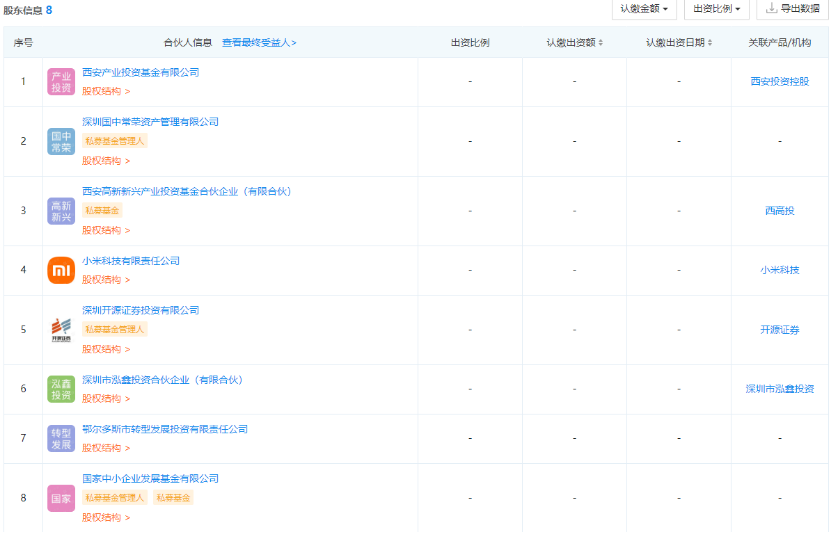Click the 国中常荣 company logo icon

[x=61, y=141]
